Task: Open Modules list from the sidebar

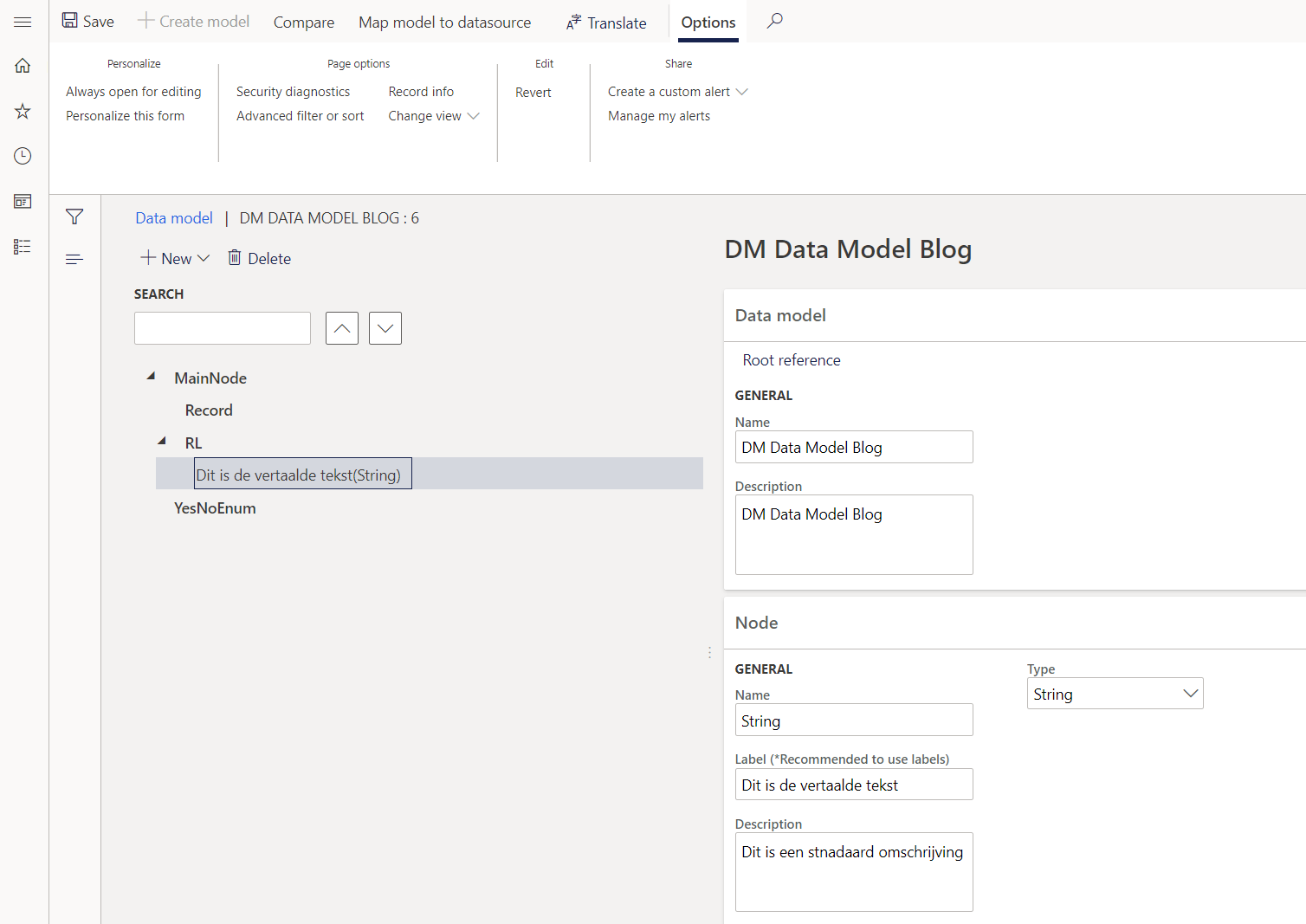Action: [x=22, y=246]
